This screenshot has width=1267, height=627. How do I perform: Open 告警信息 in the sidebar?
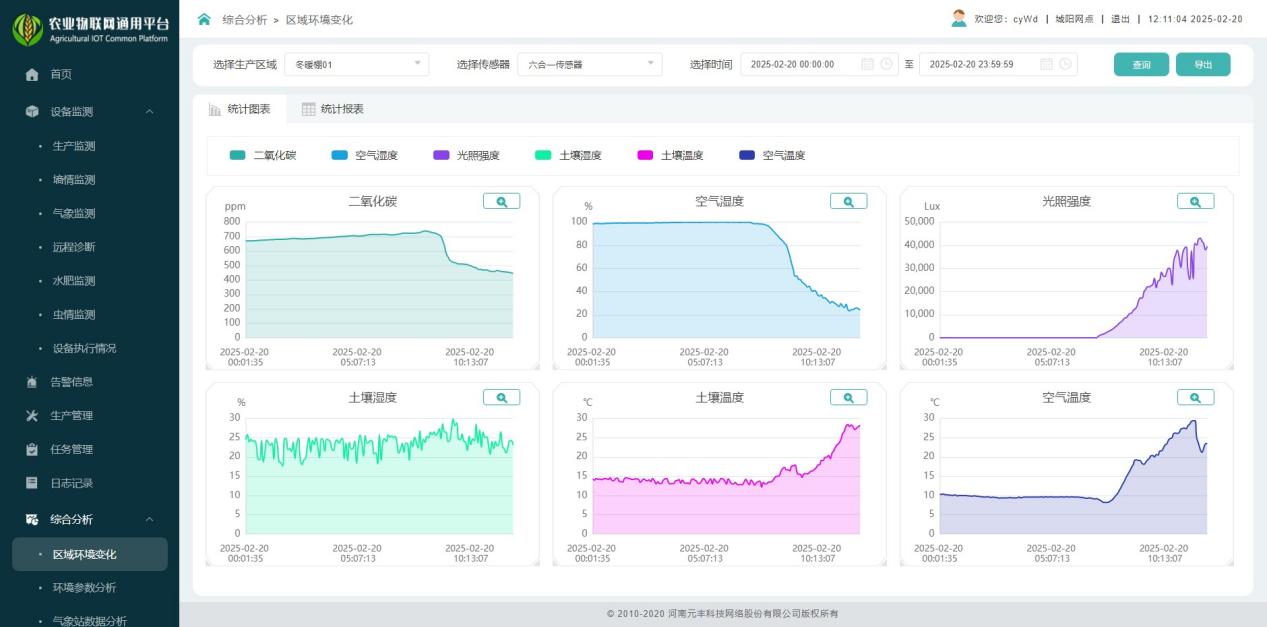pyautogui.click(x=72, y=382)
